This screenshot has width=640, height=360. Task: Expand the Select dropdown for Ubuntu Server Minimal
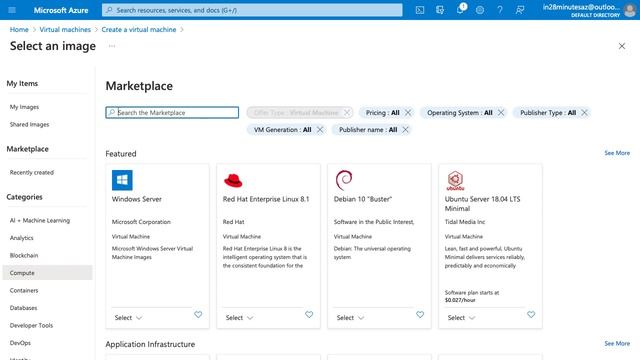tap(461, 318)
